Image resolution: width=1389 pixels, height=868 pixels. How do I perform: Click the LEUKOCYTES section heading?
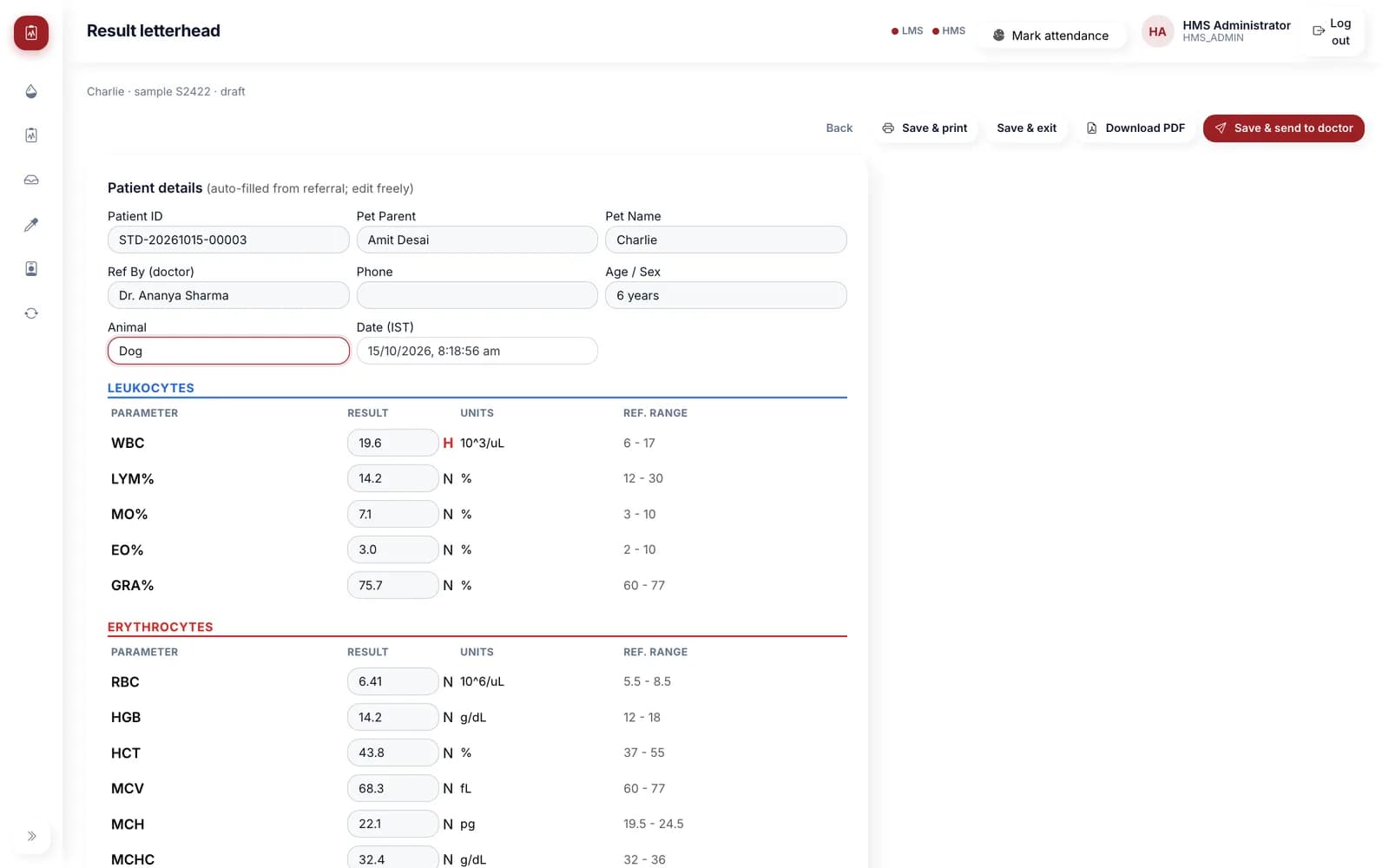point(151,388)
